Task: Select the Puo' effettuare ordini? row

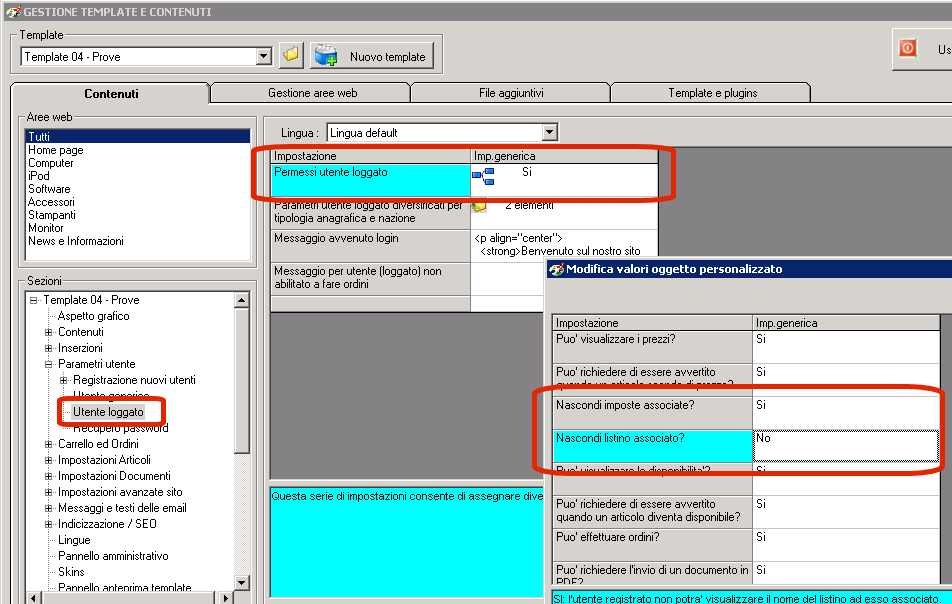Action: coord(653,545)
